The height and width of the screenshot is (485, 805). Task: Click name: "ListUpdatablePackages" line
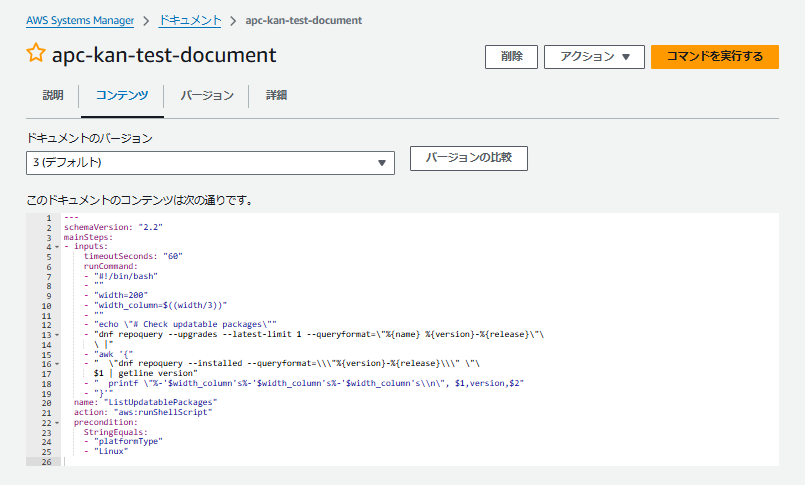pos(145,402)
